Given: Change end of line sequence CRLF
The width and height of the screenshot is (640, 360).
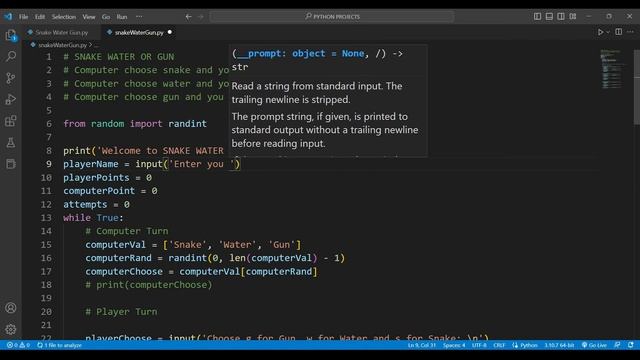Looking at the screenshot, I should pyautogui.click(x=499, y=345).
